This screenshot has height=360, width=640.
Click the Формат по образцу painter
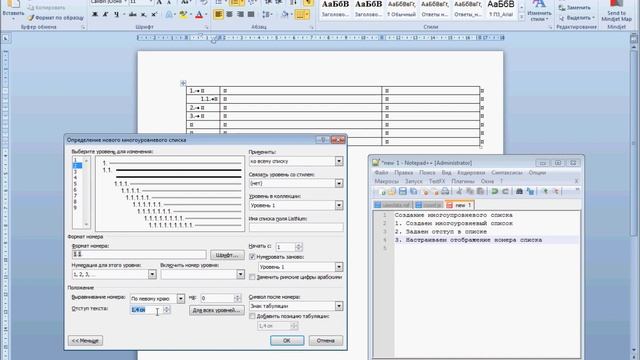click(x=56, y=18)
